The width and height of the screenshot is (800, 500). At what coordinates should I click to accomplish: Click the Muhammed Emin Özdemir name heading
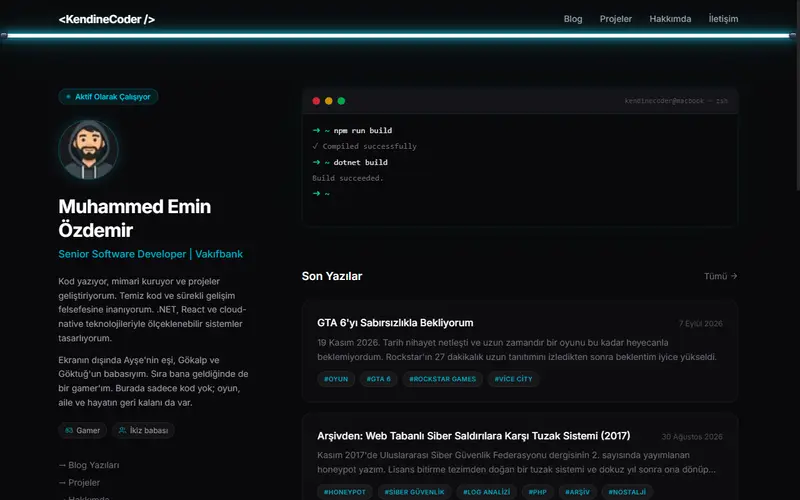(135, 218)
